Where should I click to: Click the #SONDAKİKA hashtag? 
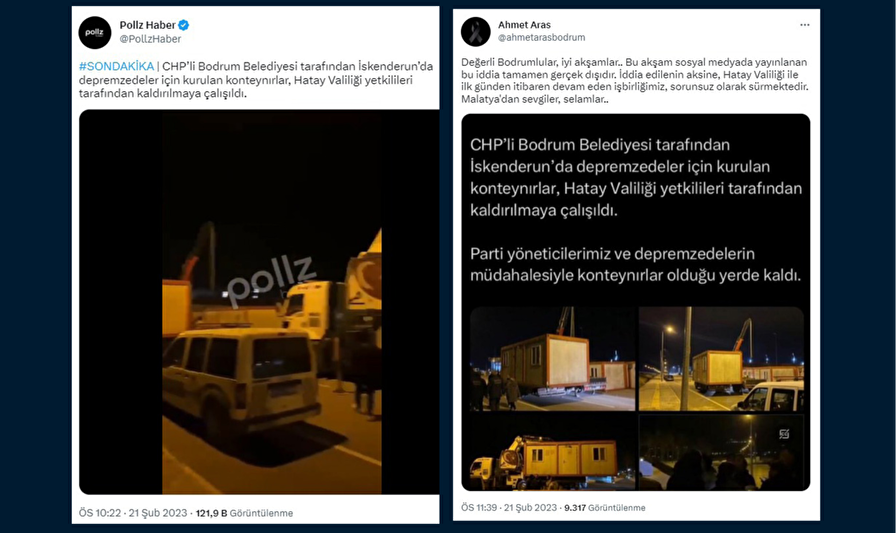[117, 66]
